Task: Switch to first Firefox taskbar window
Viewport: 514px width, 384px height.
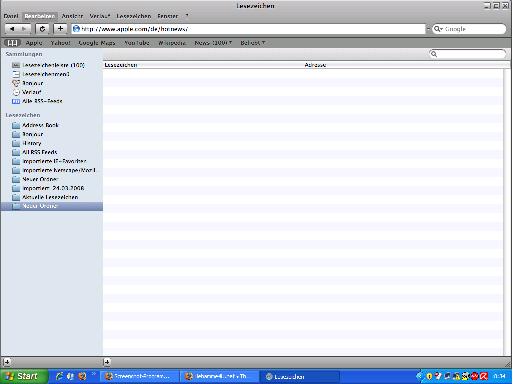Action: coord(139,377)
